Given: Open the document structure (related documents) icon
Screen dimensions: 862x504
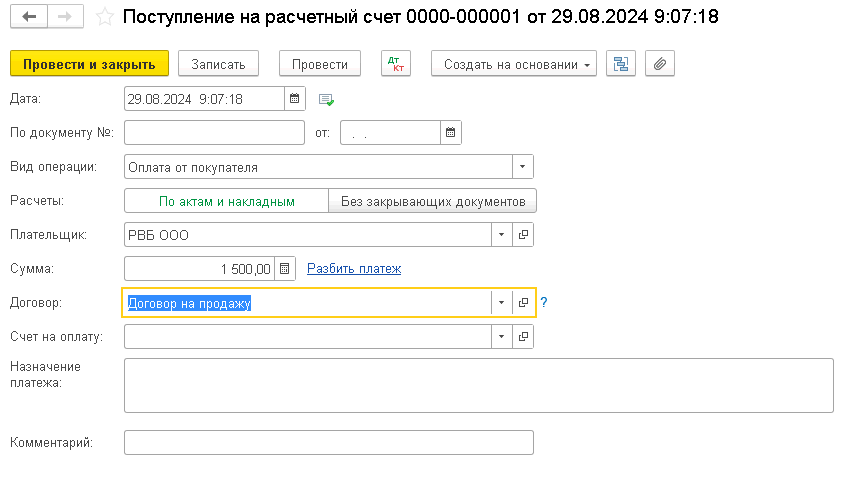Looking at the screenshot, I should pyautogui.click(x=621, y=64).
